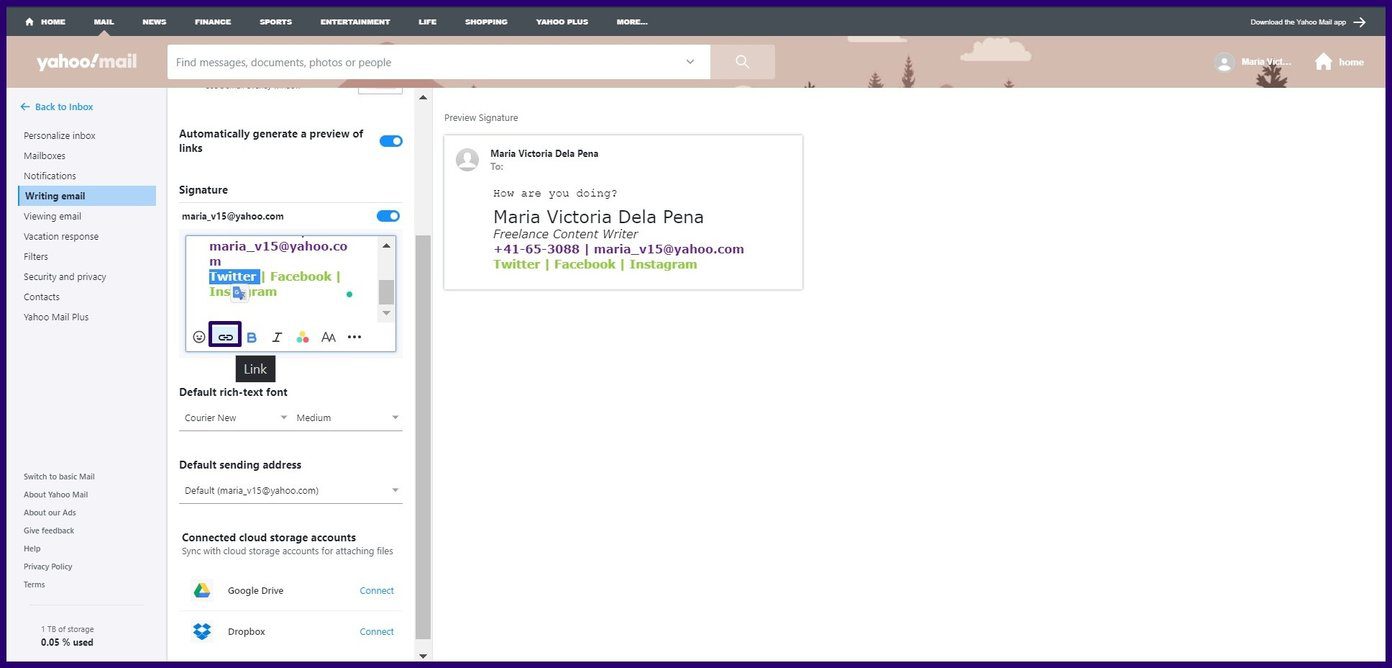The height and width of the screenshot is (668, 1392).
Task: Open Mailboxes settings
Action: click(x=45, y=156)
